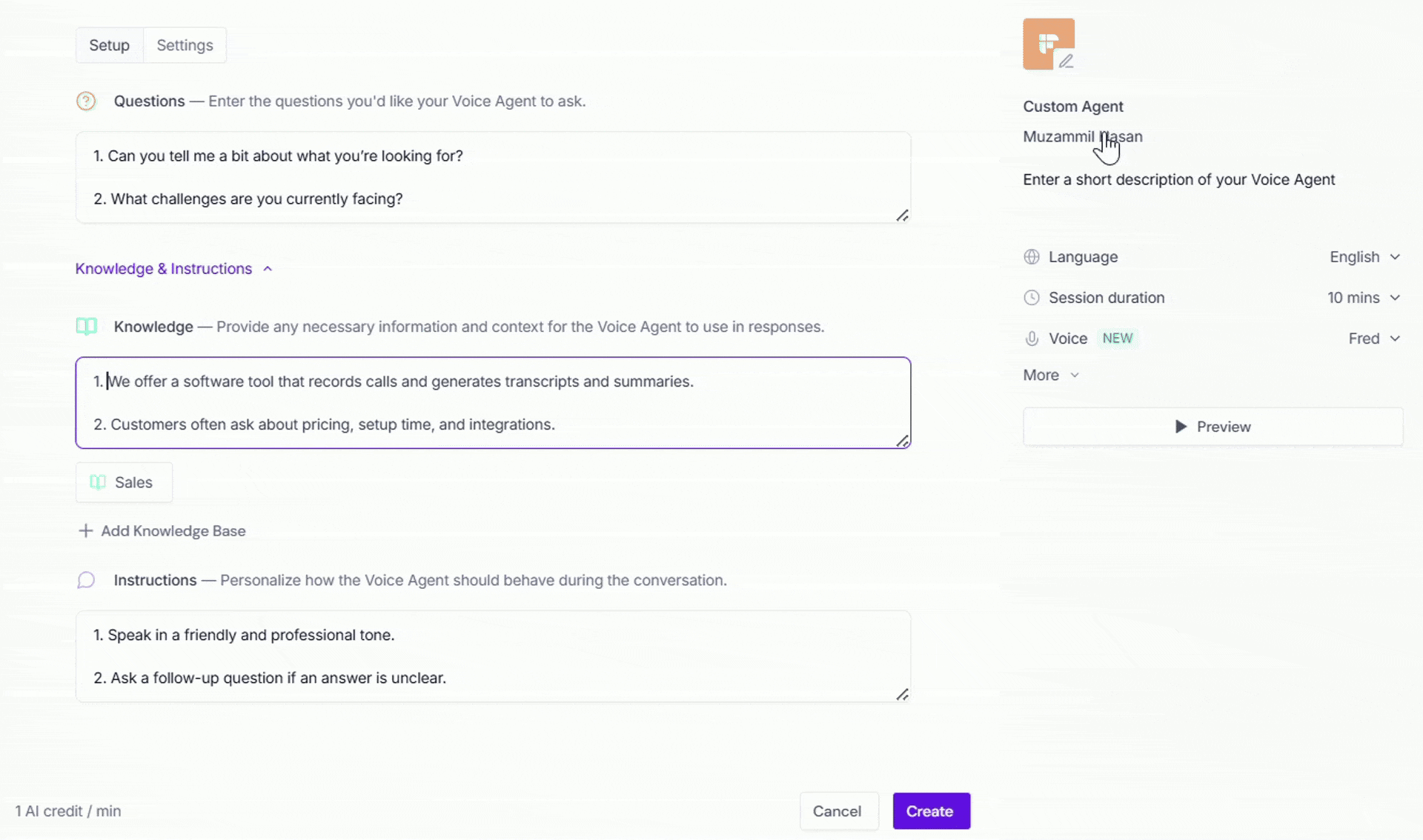The image size is (1423, 840).
Task: Collapse Knowledge & Instructions section
Action: pyautogui.click(x=174, y=269)
